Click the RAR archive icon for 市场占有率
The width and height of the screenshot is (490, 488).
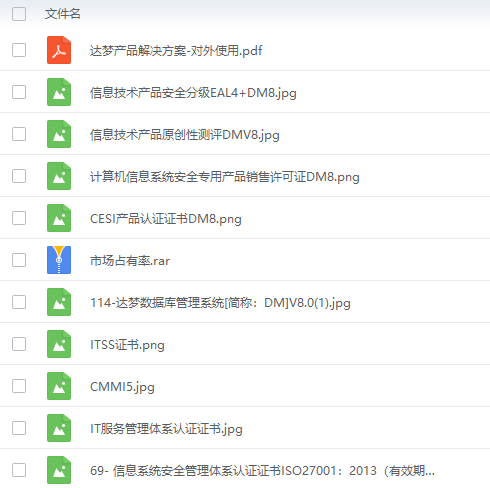(59, 260)
